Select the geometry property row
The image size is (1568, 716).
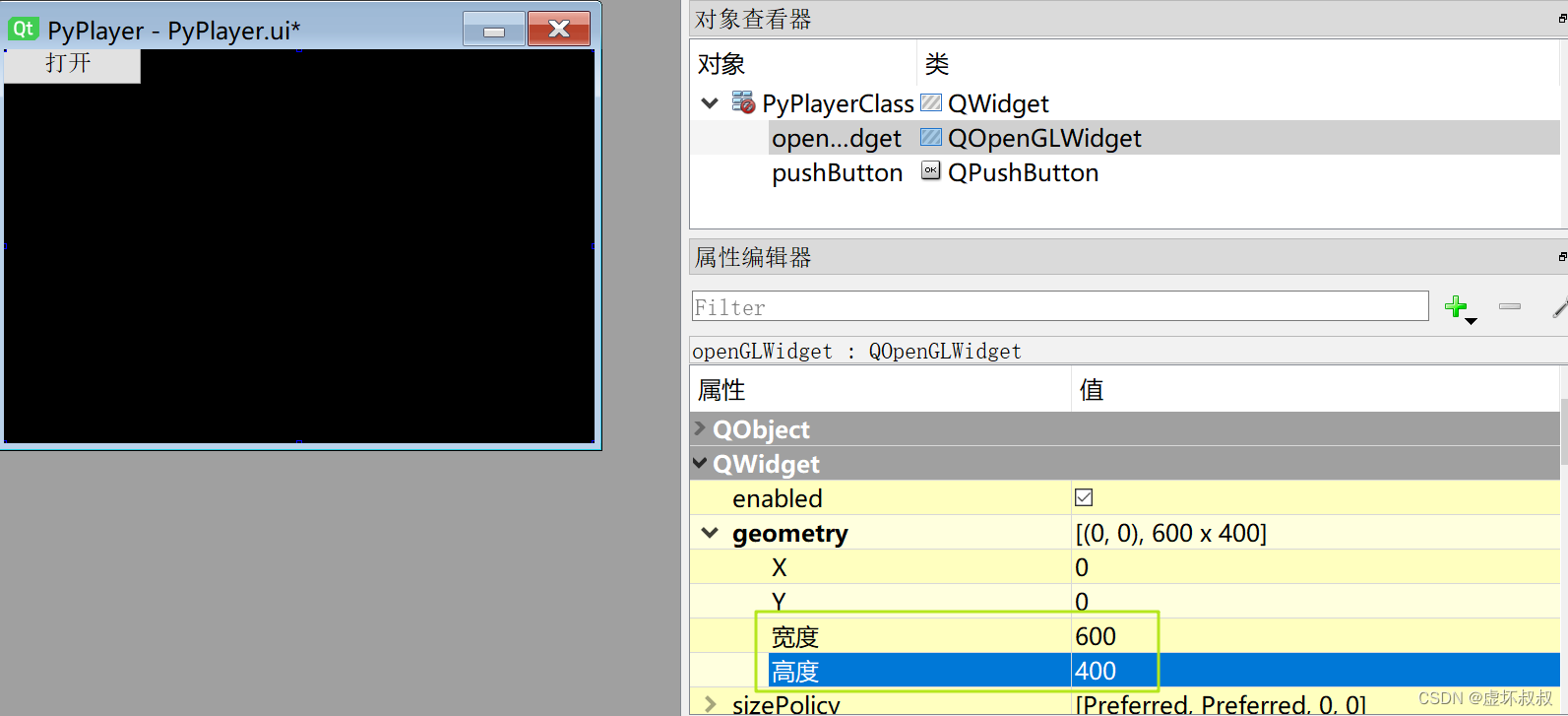click(1125, 533)
